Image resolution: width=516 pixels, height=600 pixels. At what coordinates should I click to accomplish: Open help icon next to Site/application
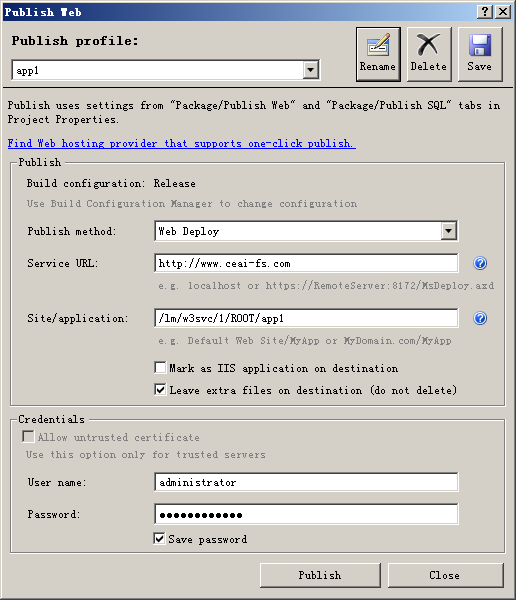(x=480, y=318)
